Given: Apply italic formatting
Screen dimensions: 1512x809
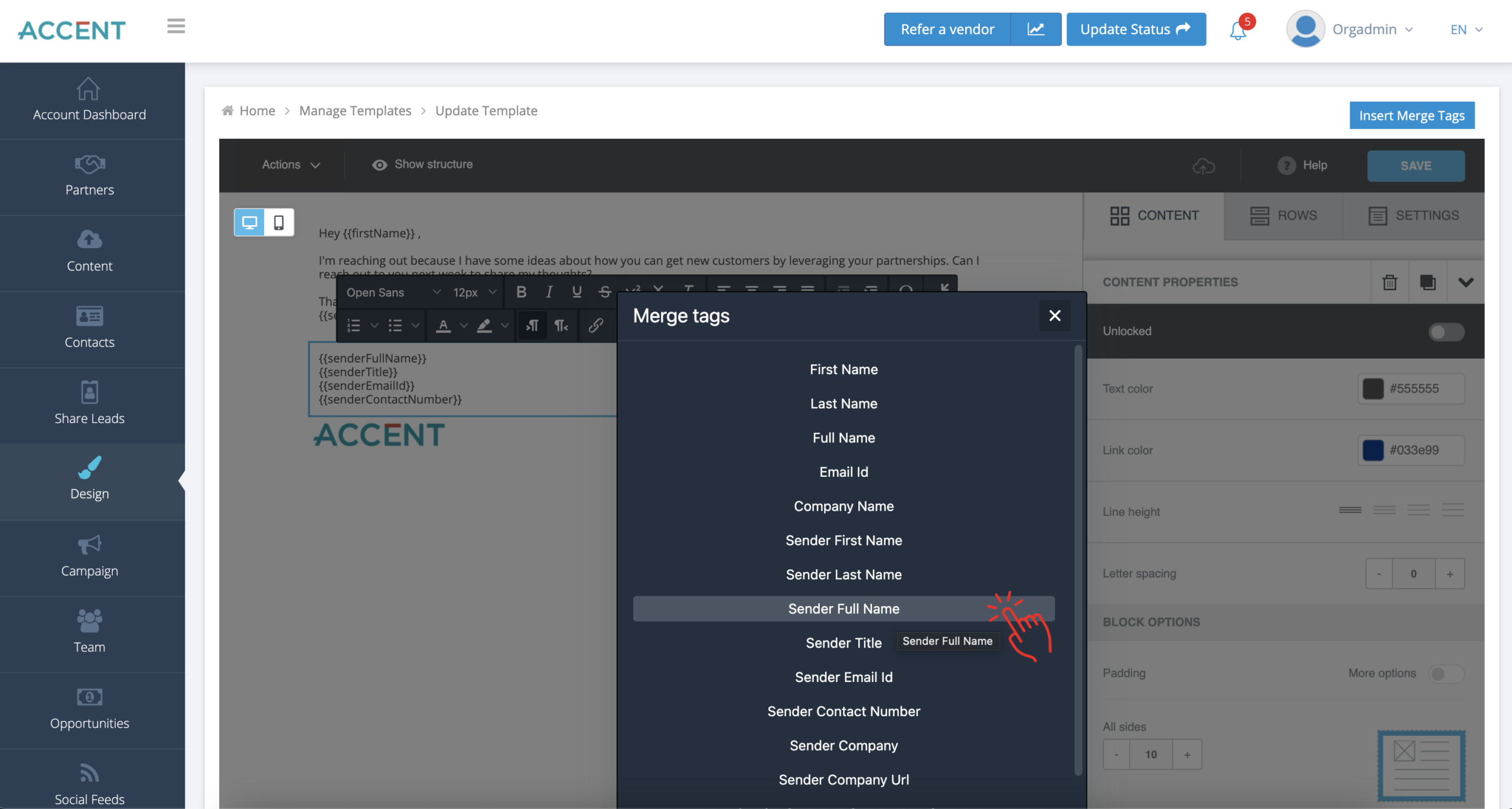Looking at the screenshot, I should (x=549, y=292).
